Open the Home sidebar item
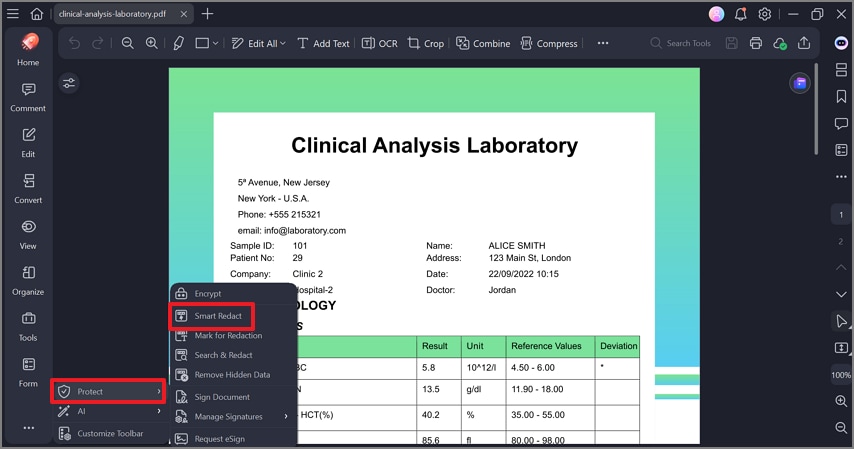Screen dimensions: 854x449 [28, 49]
